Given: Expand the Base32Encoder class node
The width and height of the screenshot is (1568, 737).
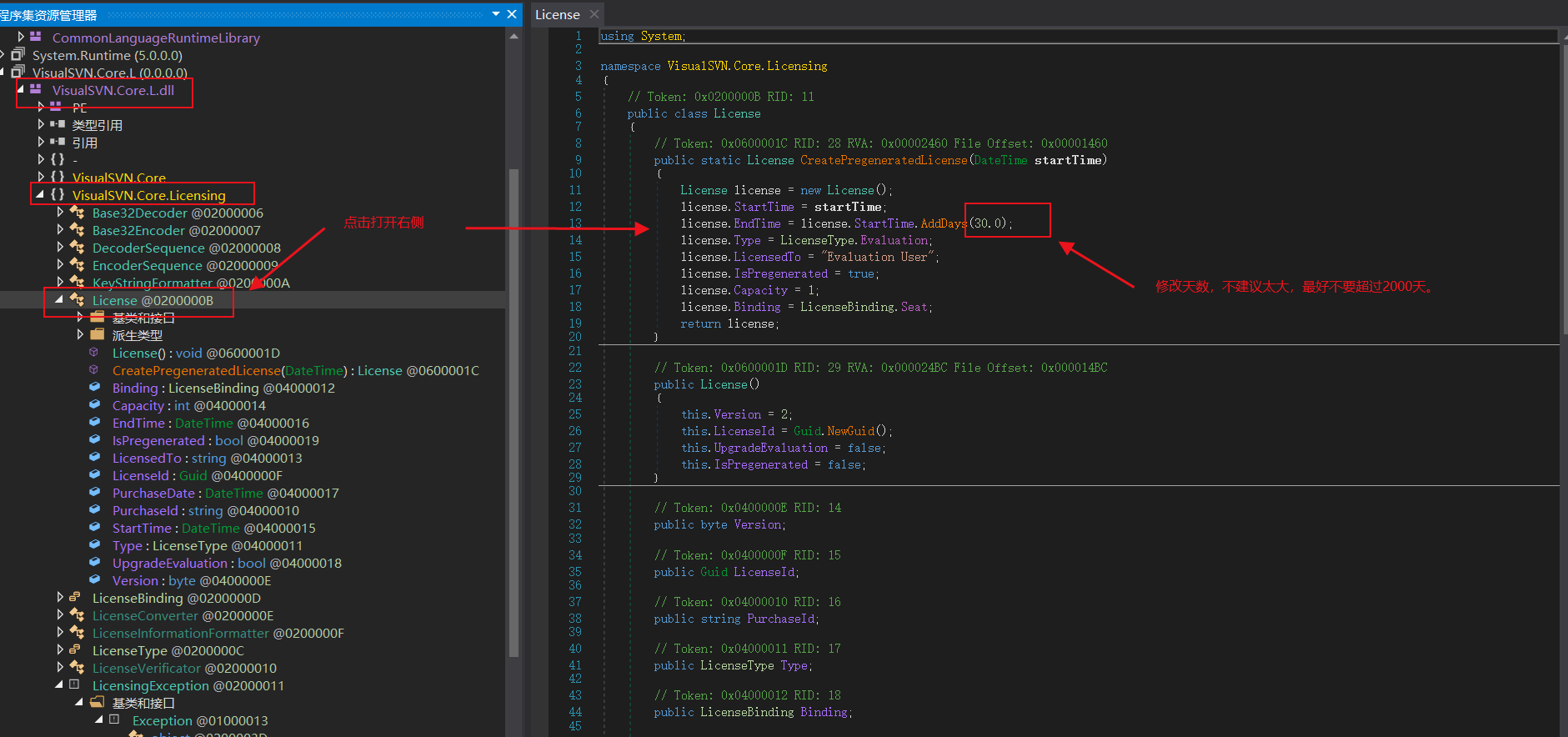Looking at the screenshot, I should pyautogui.click(x=60, y=229).
